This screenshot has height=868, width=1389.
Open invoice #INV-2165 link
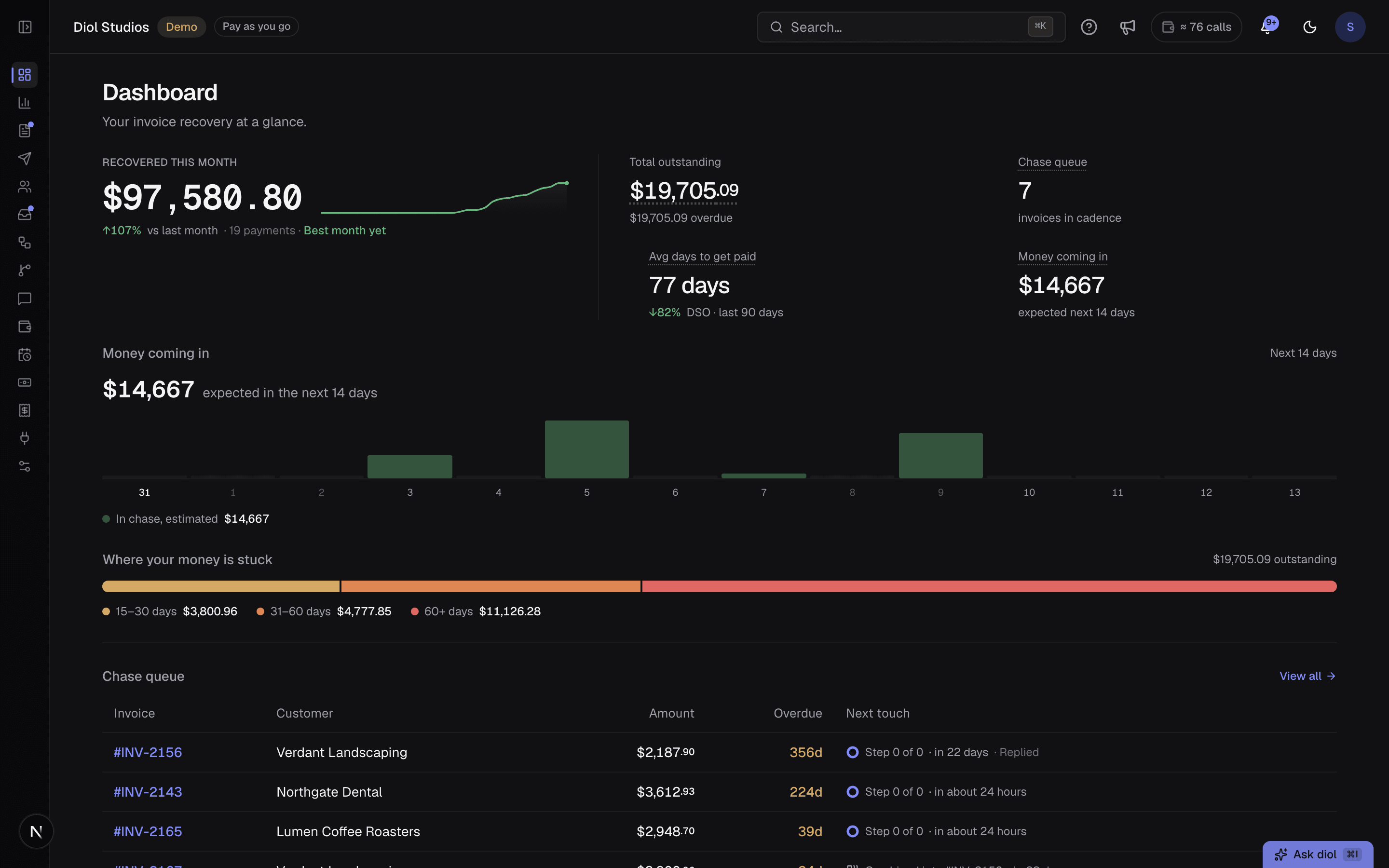point(148,831)
